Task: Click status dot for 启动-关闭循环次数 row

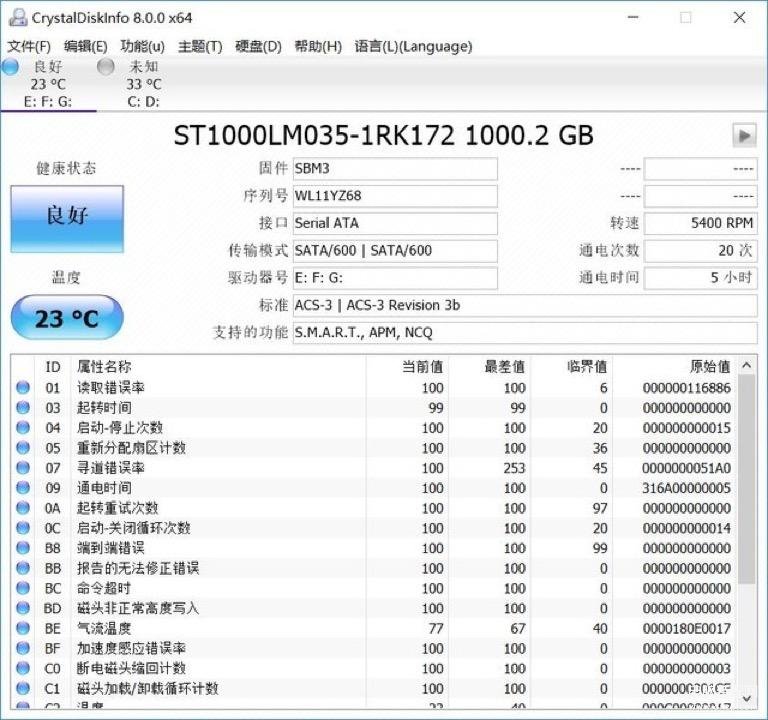Action: click(x=23, y=528)
